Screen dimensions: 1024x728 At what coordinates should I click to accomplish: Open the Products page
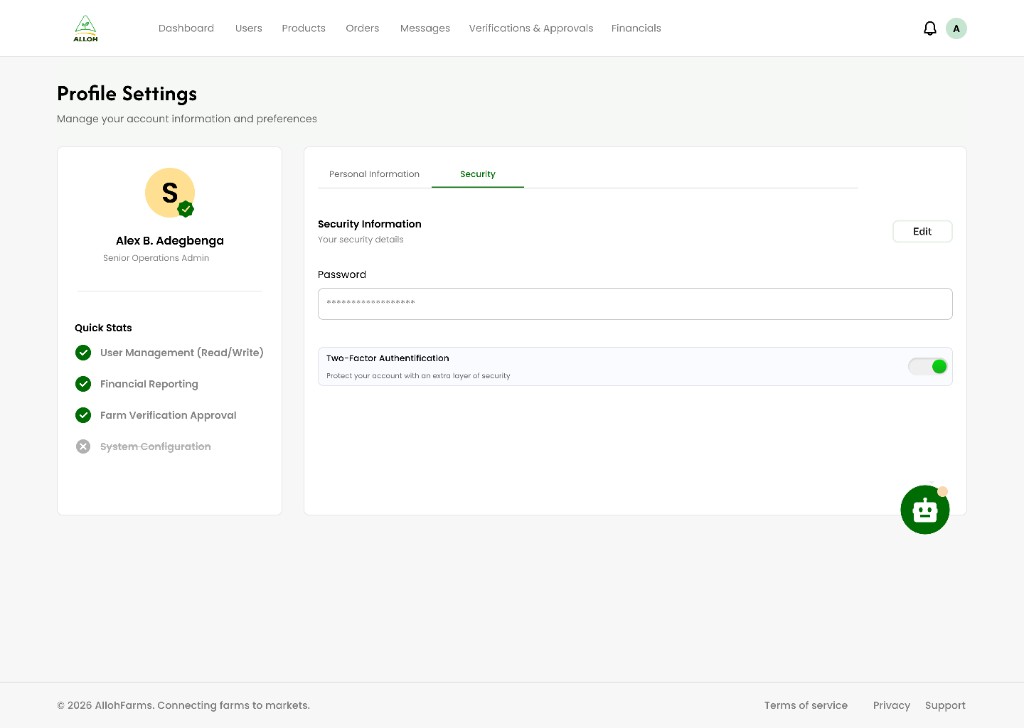click(x=304, y=28)
